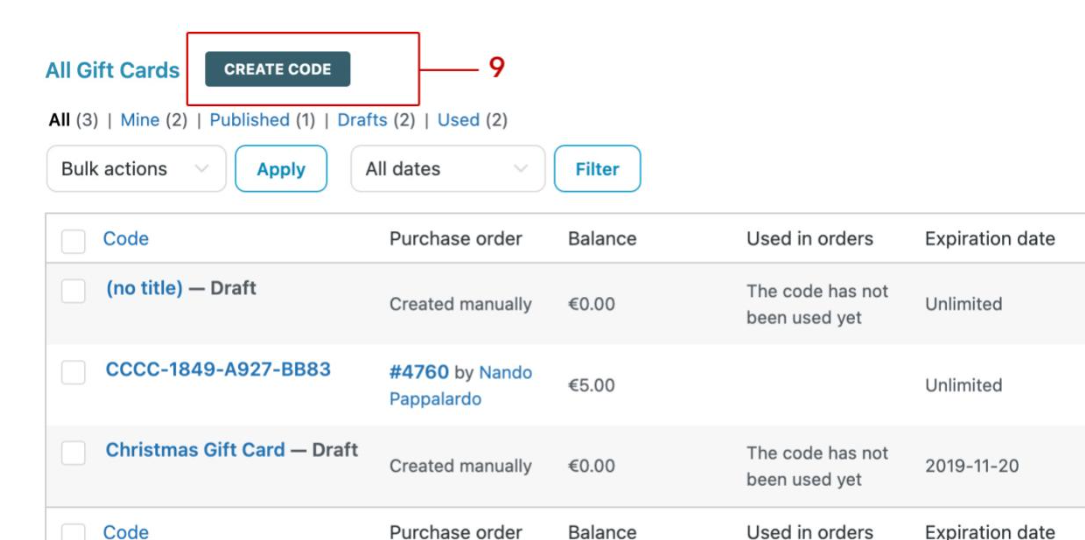Click Unlimited expiration in CCCC-1849-A927-BB83 row
The height and width of the screenshot is (540, 1085).
pyautogui.click(x=963, y=386)
